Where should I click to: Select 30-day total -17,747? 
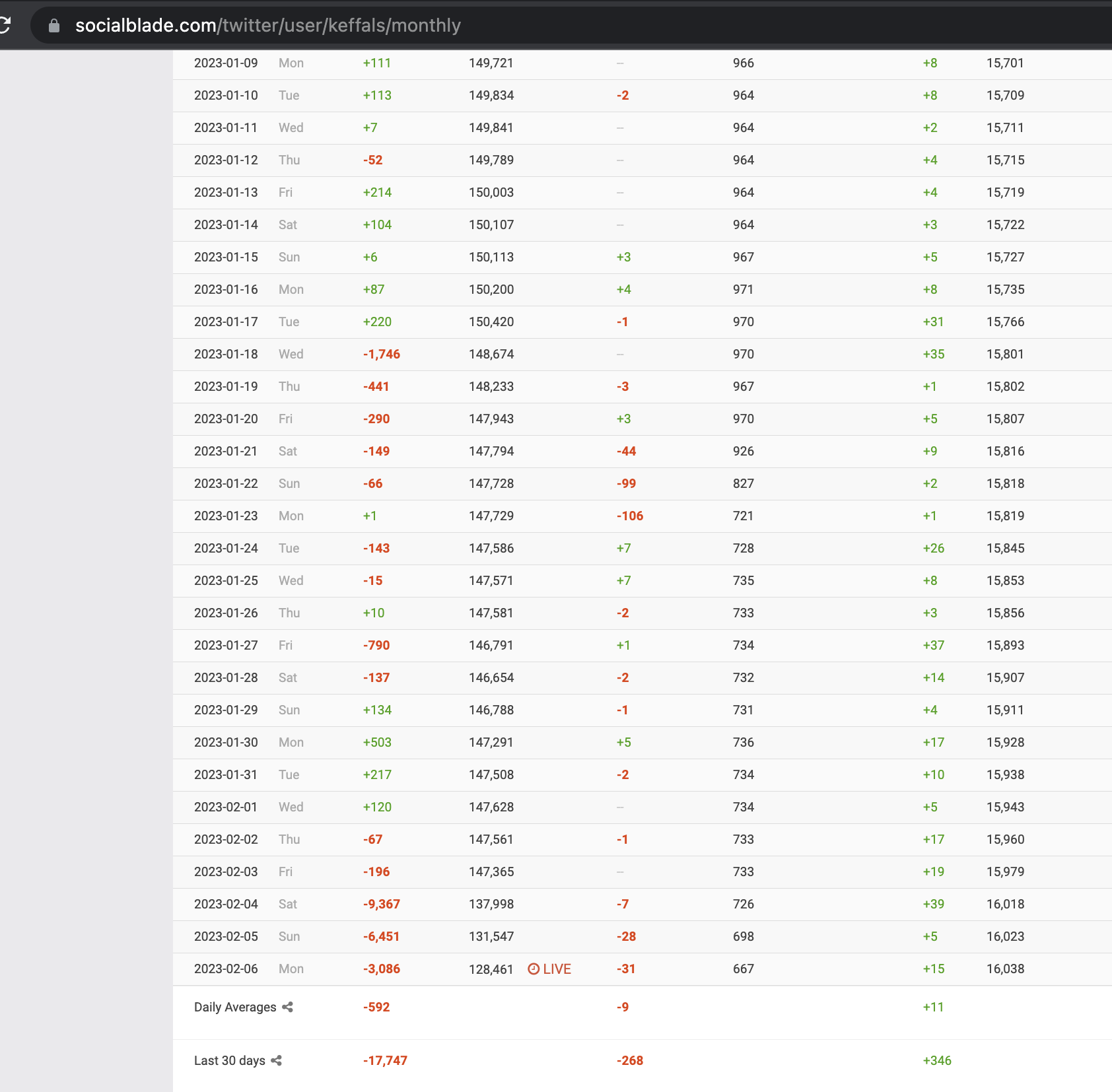(x=385, y=1060)
